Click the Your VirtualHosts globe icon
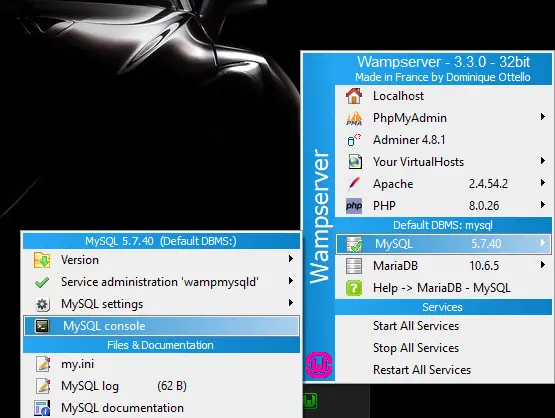The height and width of the screenshot is (418, 555). (x=355, y=162)
